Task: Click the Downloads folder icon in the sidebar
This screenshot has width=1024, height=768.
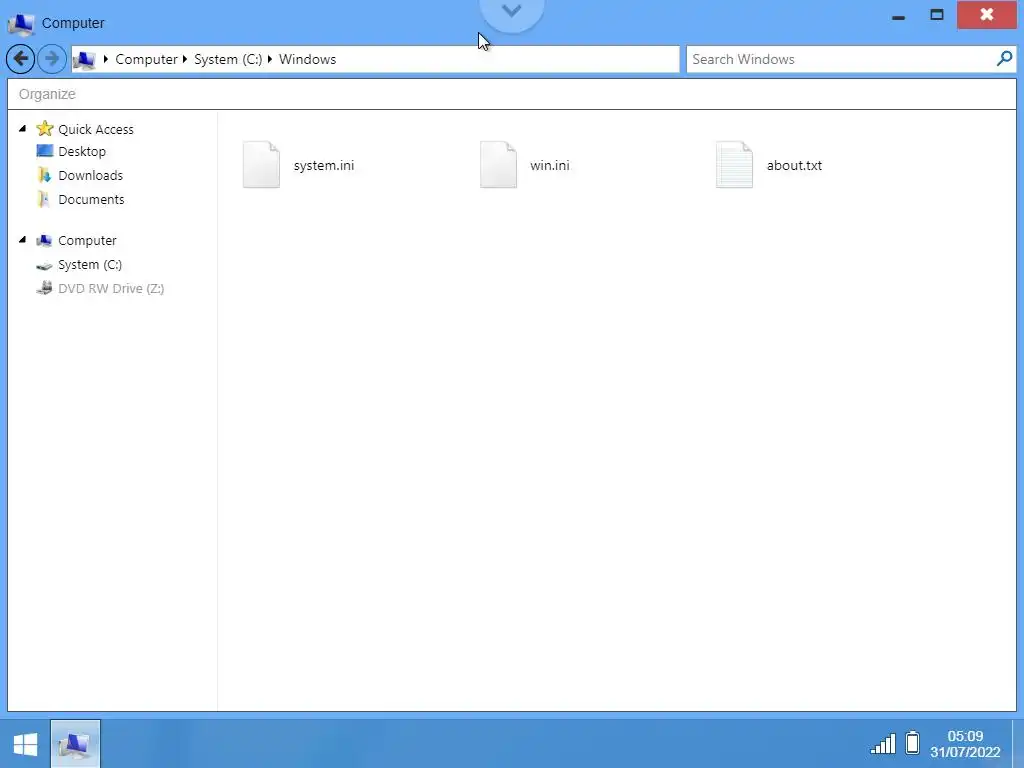Action: [44, 175]
